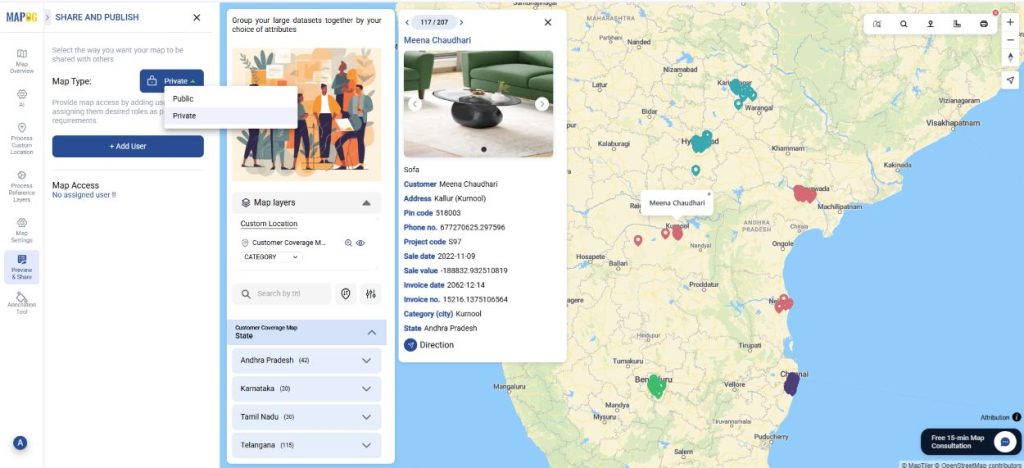The width and height of the screenshot is (1024, 468).
Task: Expand the Tamil Nadu group
Action: tap(307, 417)
